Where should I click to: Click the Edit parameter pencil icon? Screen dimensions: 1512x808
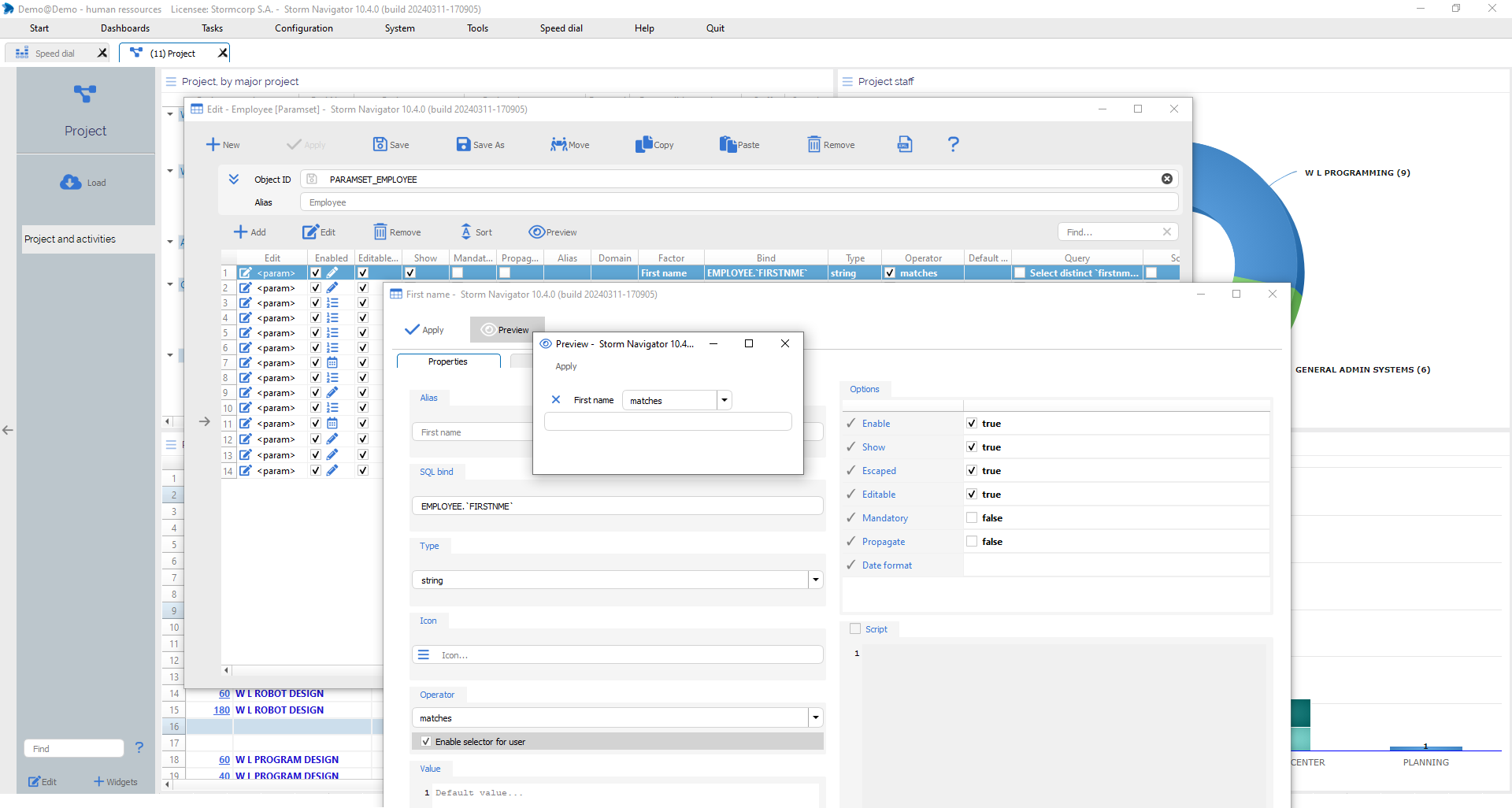(x=310, y=232)
